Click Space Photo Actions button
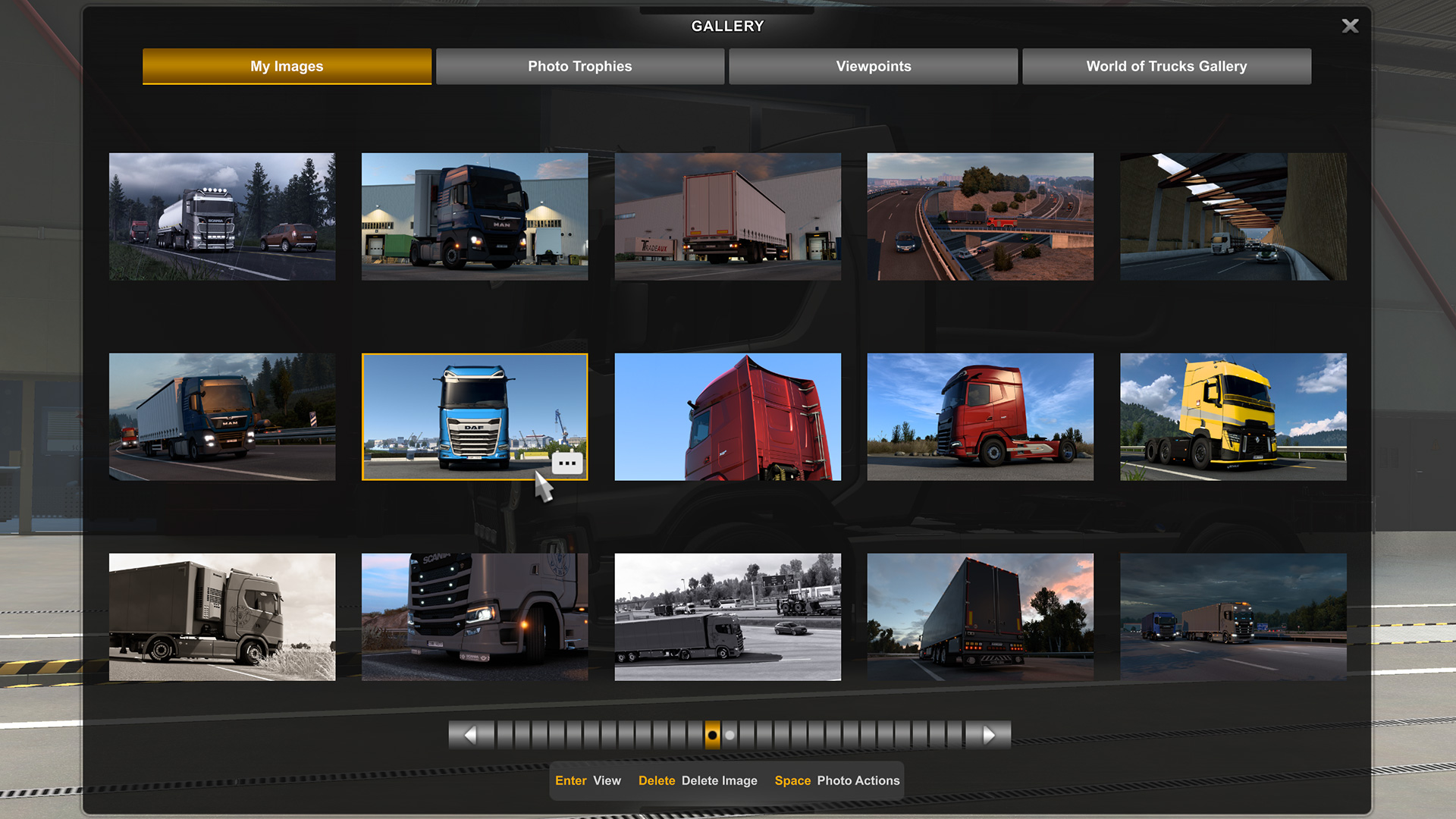 [x=836, y=780]
